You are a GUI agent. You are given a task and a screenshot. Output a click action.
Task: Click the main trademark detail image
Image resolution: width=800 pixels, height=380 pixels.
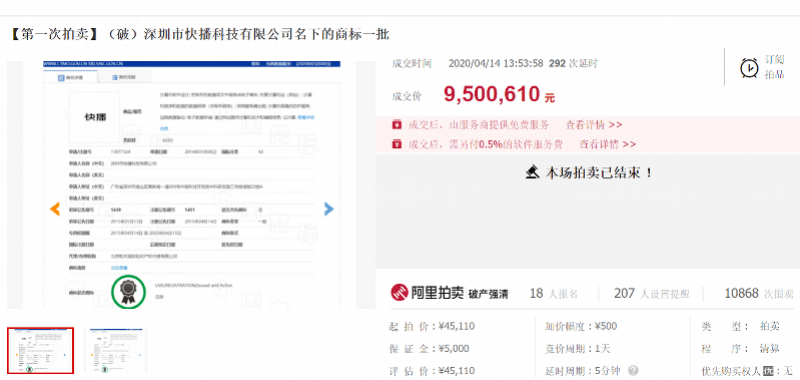tap(192, 185)
